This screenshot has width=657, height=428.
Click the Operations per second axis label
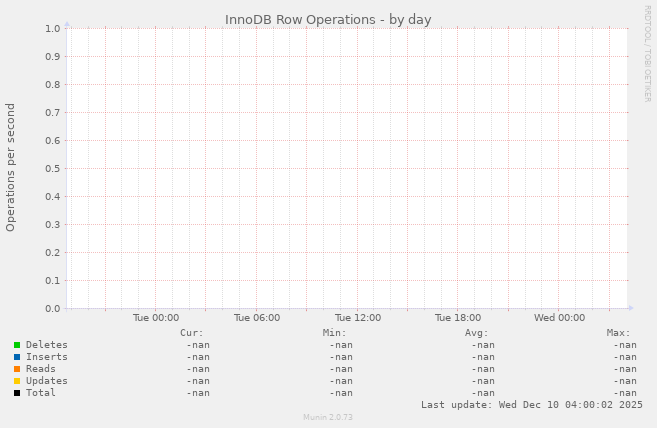(x=10, y=167)
